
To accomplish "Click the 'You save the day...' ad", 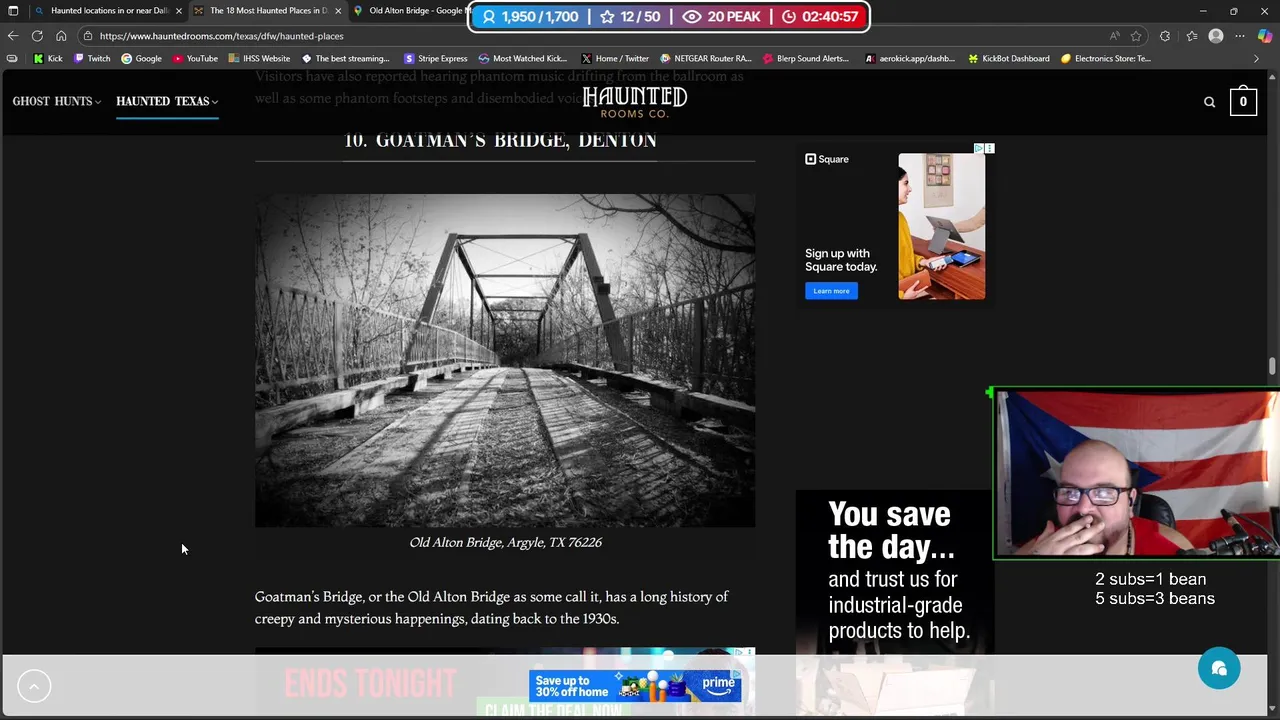I will pos(895,601).
